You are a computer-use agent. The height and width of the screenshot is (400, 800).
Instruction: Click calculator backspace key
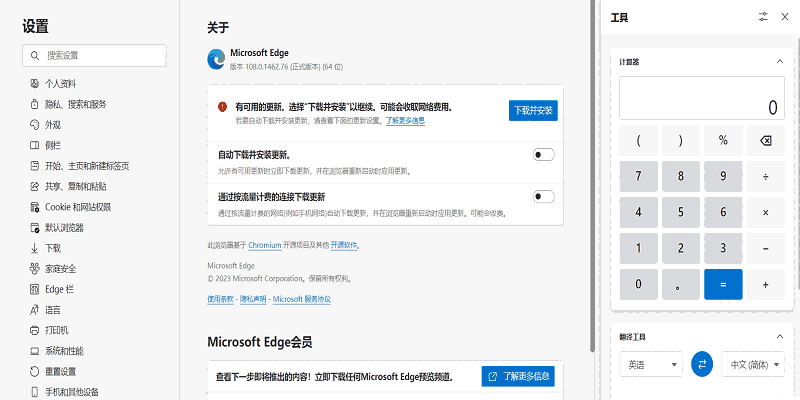click(x=766, y=141)
